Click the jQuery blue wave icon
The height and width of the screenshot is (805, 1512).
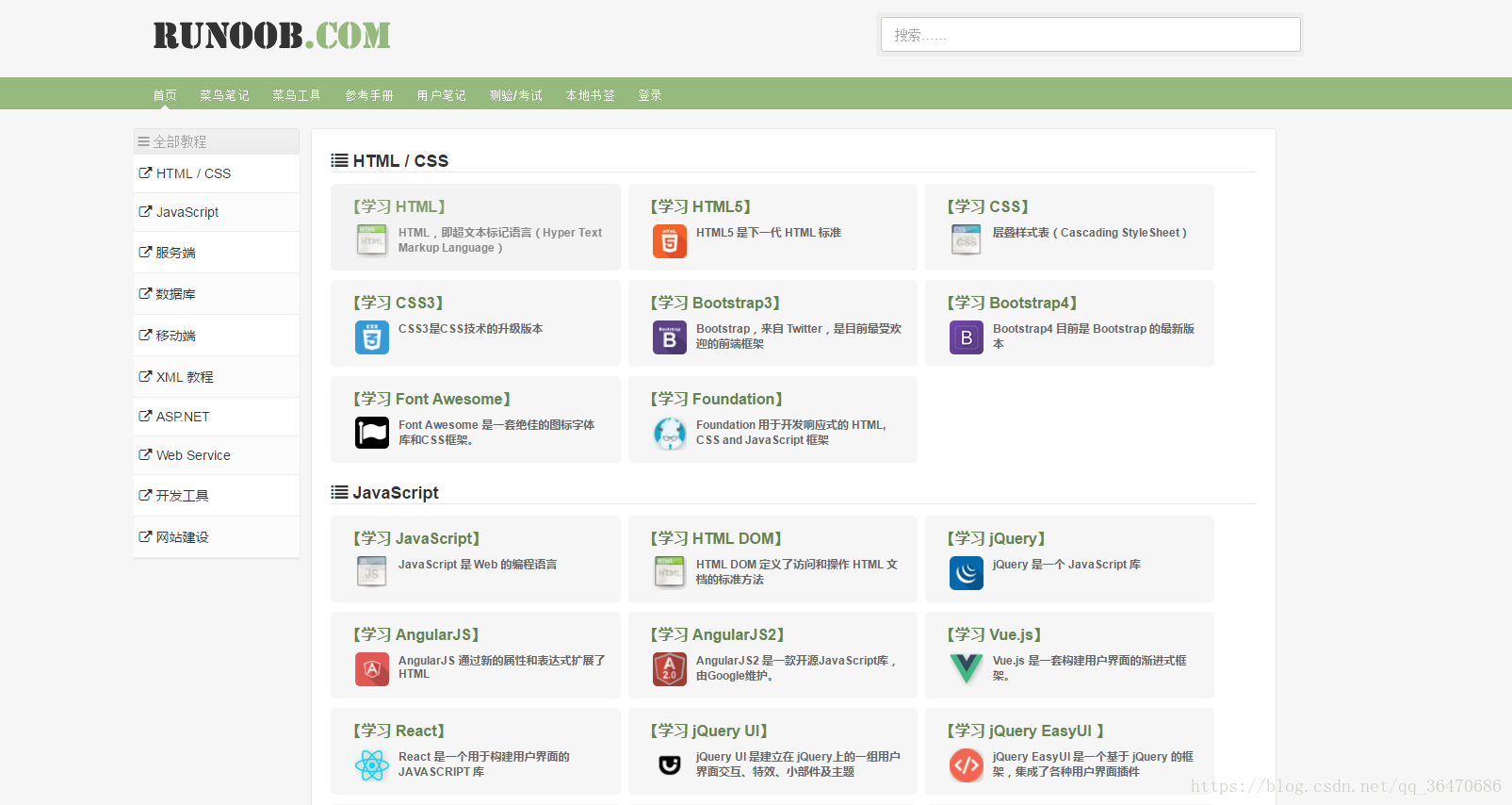point(967,573)
